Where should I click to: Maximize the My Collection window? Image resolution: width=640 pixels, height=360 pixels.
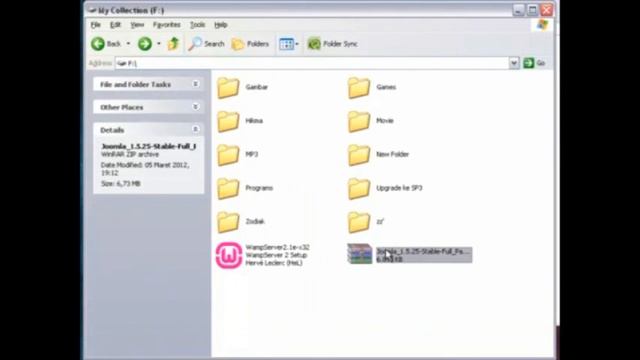(x=532, y=10)
